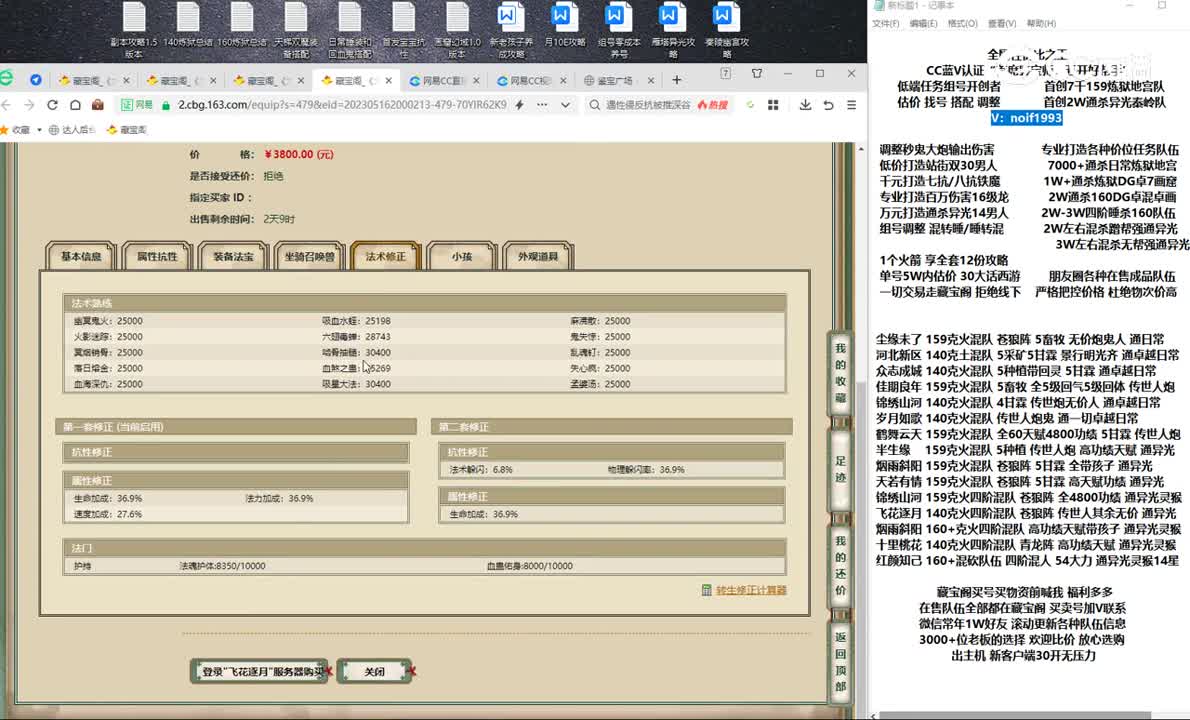Open the 达人后台 bookmark
The image size is (1190, 720).
tap(73, 130)
